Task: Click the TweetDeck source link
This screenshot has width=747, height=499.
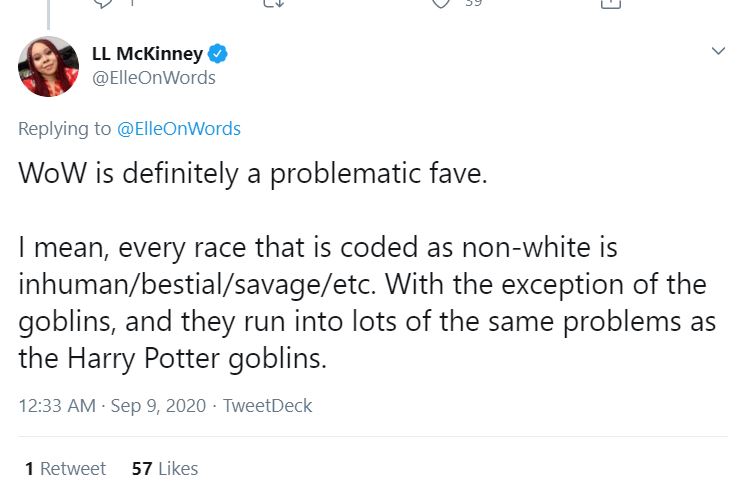Action: coord(267,405)
